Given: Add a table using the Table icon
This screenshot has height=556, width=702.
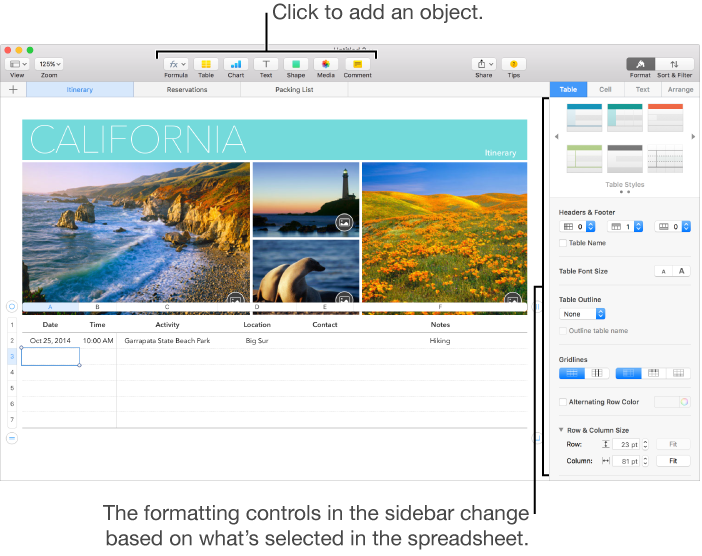Looking at the screenshot, I should pos(206,64).
